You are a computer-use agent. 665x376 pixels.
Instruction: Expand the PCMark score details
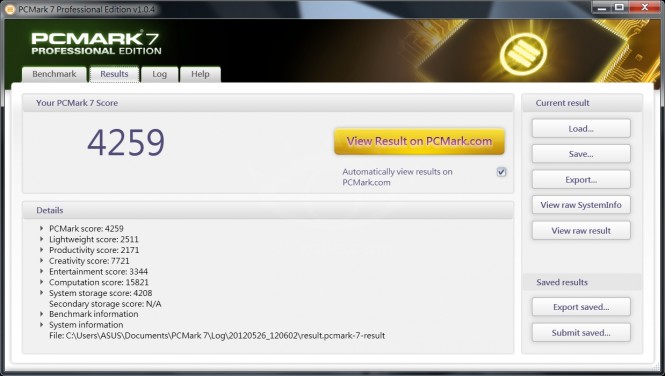tap(42, 228)
